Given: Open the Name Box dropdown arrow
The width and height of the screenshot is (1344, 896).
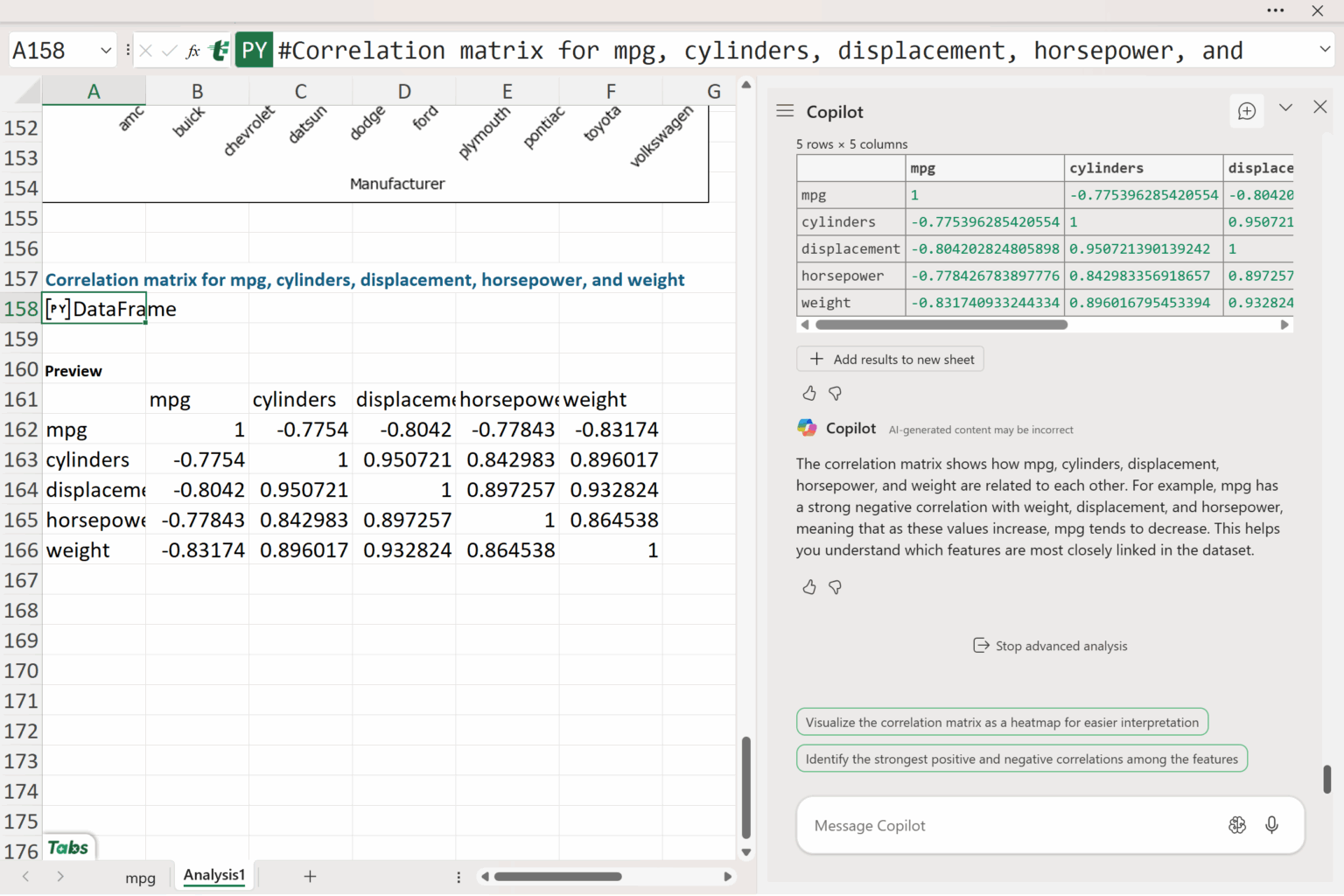Looking at the screenshot, I should pos(106,51).
